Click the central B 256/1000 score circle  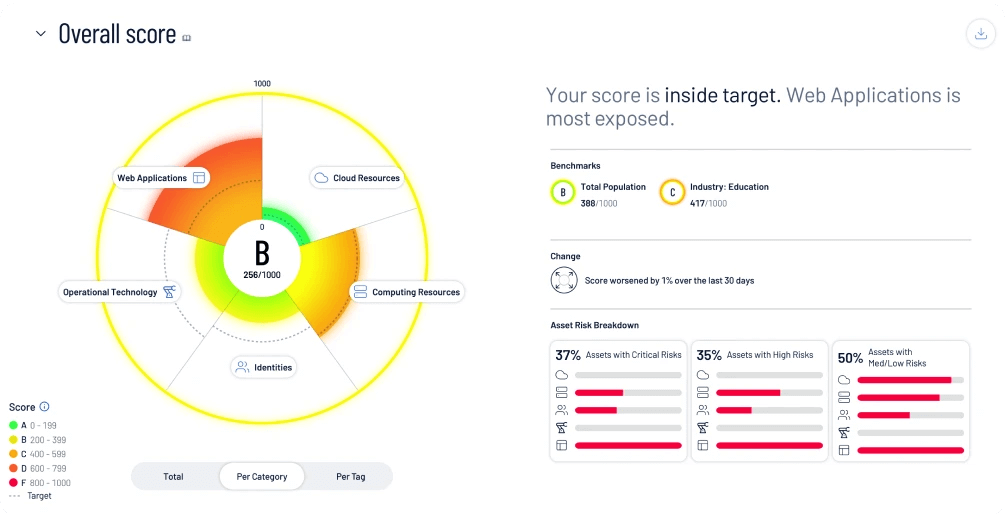click(262, 258)
